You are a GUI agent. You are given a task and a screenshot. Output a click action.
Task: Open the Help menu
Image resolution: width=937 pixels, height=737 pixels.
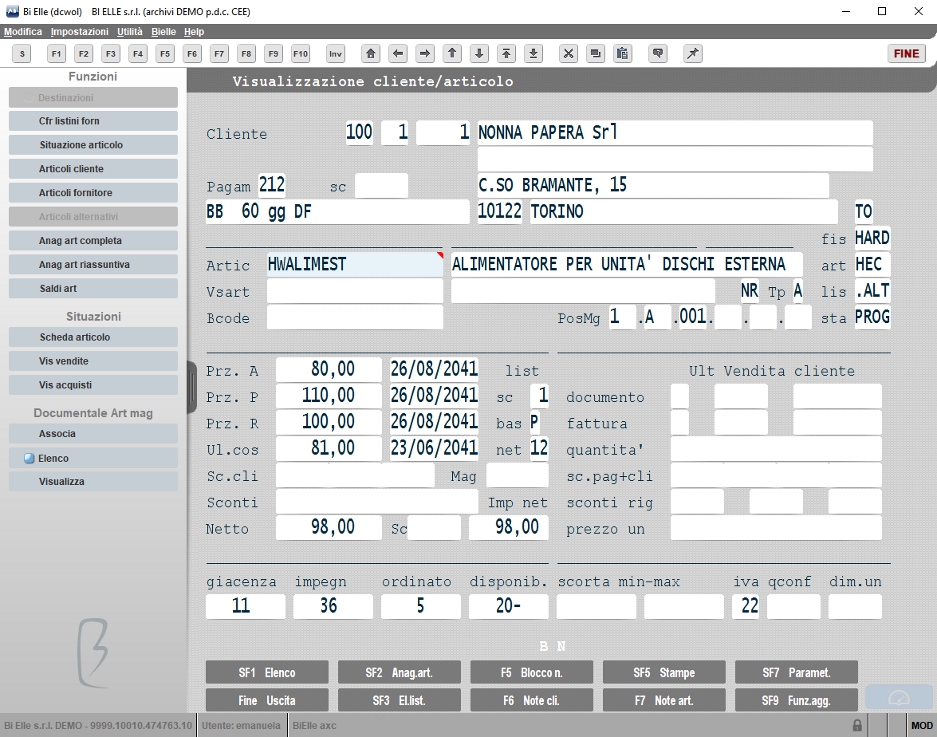[194, 32]
